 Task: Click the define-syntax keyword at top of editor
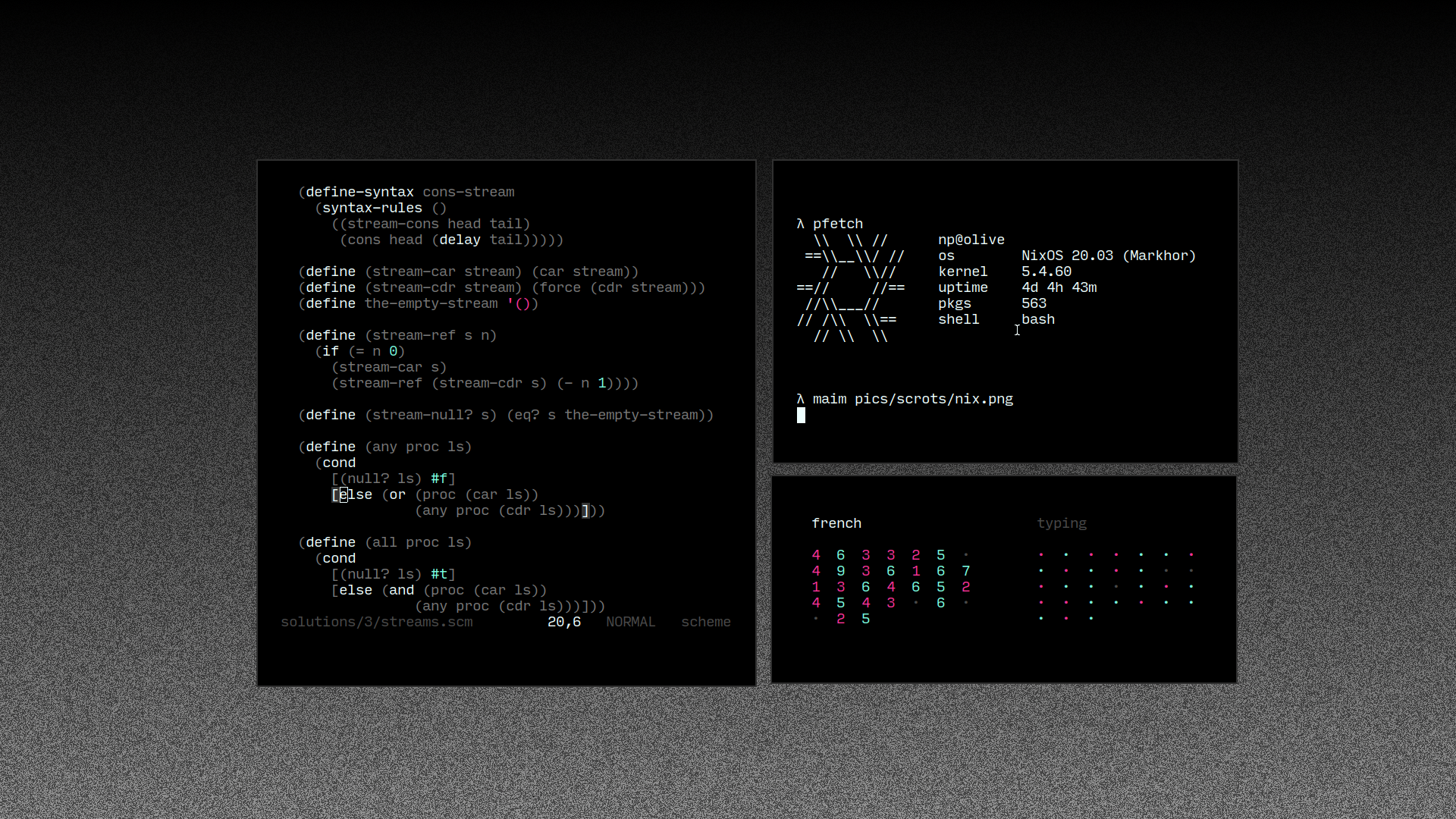360,192
